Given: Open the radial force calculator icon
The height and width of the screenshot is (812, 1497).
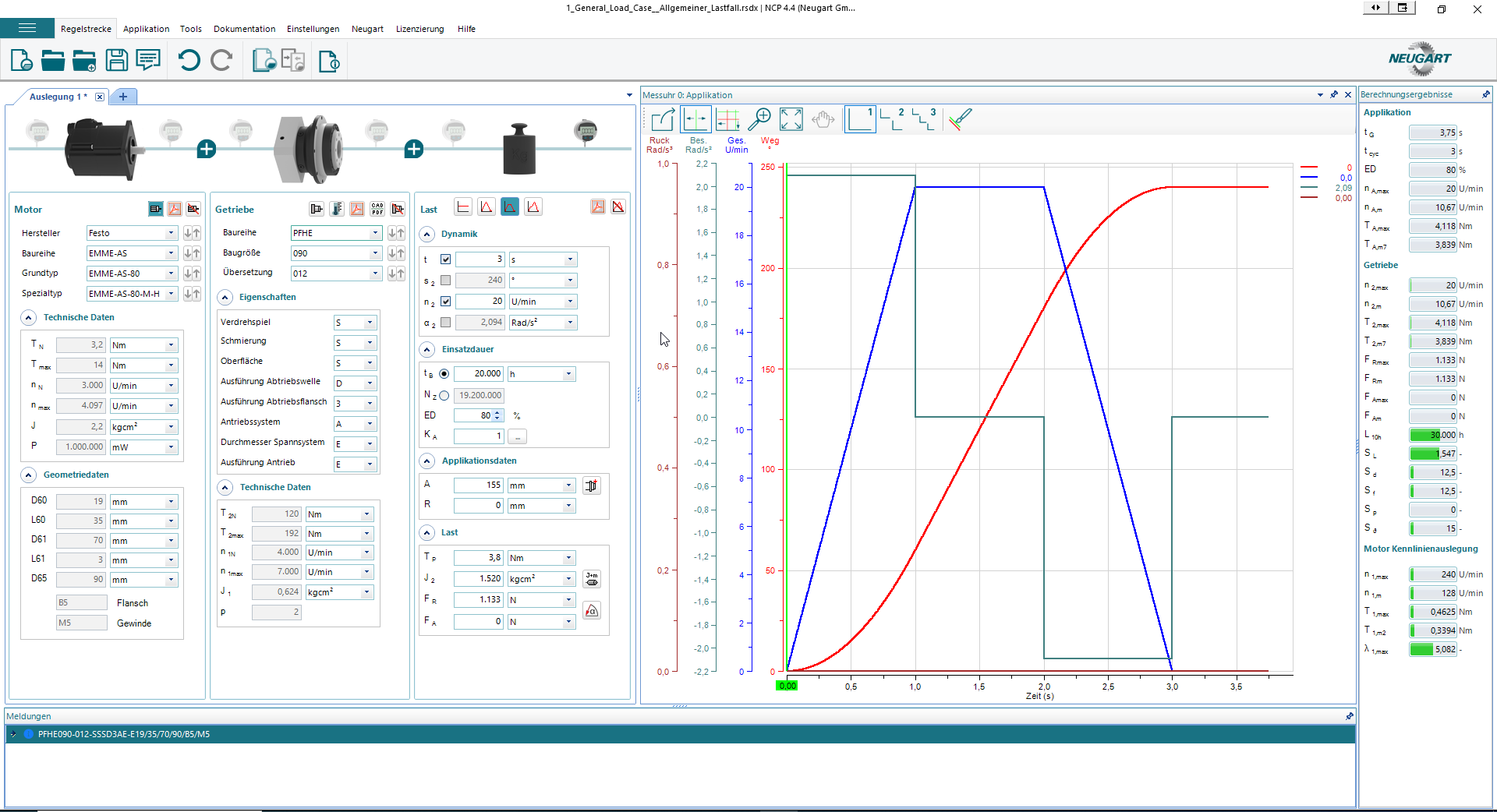Looking at the screenshot, I should (592, 610).
